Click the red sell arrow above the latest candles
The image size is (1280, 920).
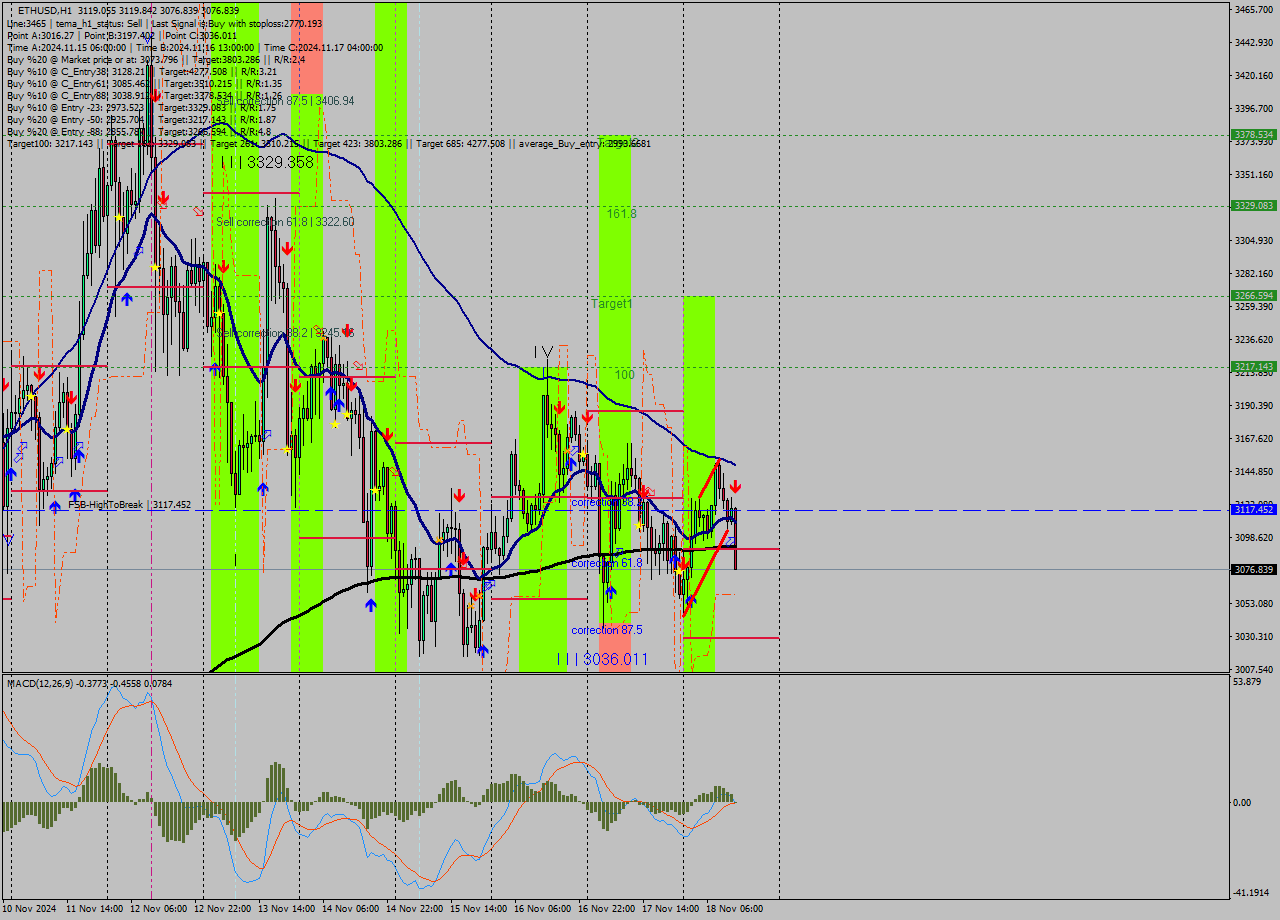coord(735,486)
